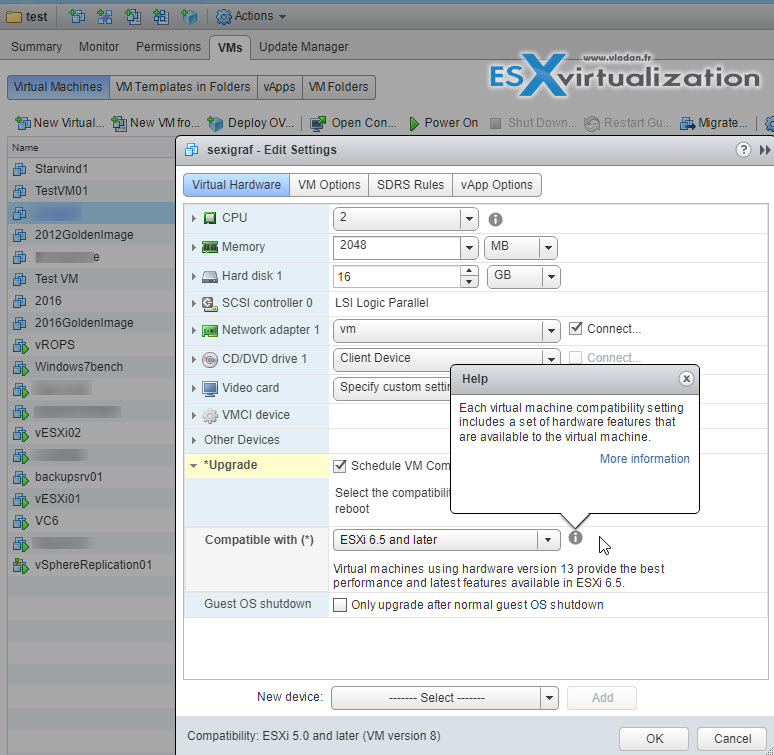The image size is (774, 755).
Task: Open the Compatible with ESXi version dropdown
Action: [547, 540]
